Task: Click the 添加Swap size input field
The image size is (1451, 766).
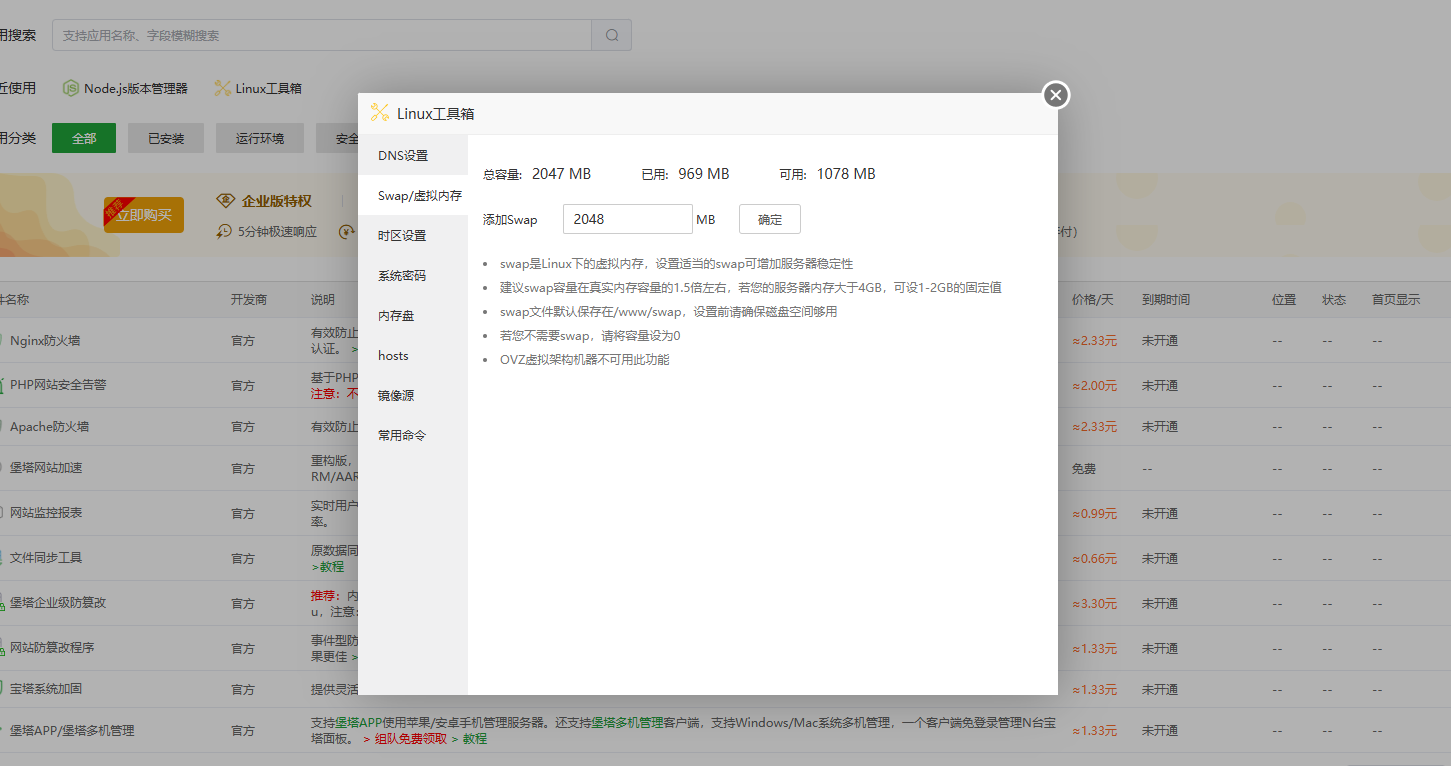Action: [627, 219]
